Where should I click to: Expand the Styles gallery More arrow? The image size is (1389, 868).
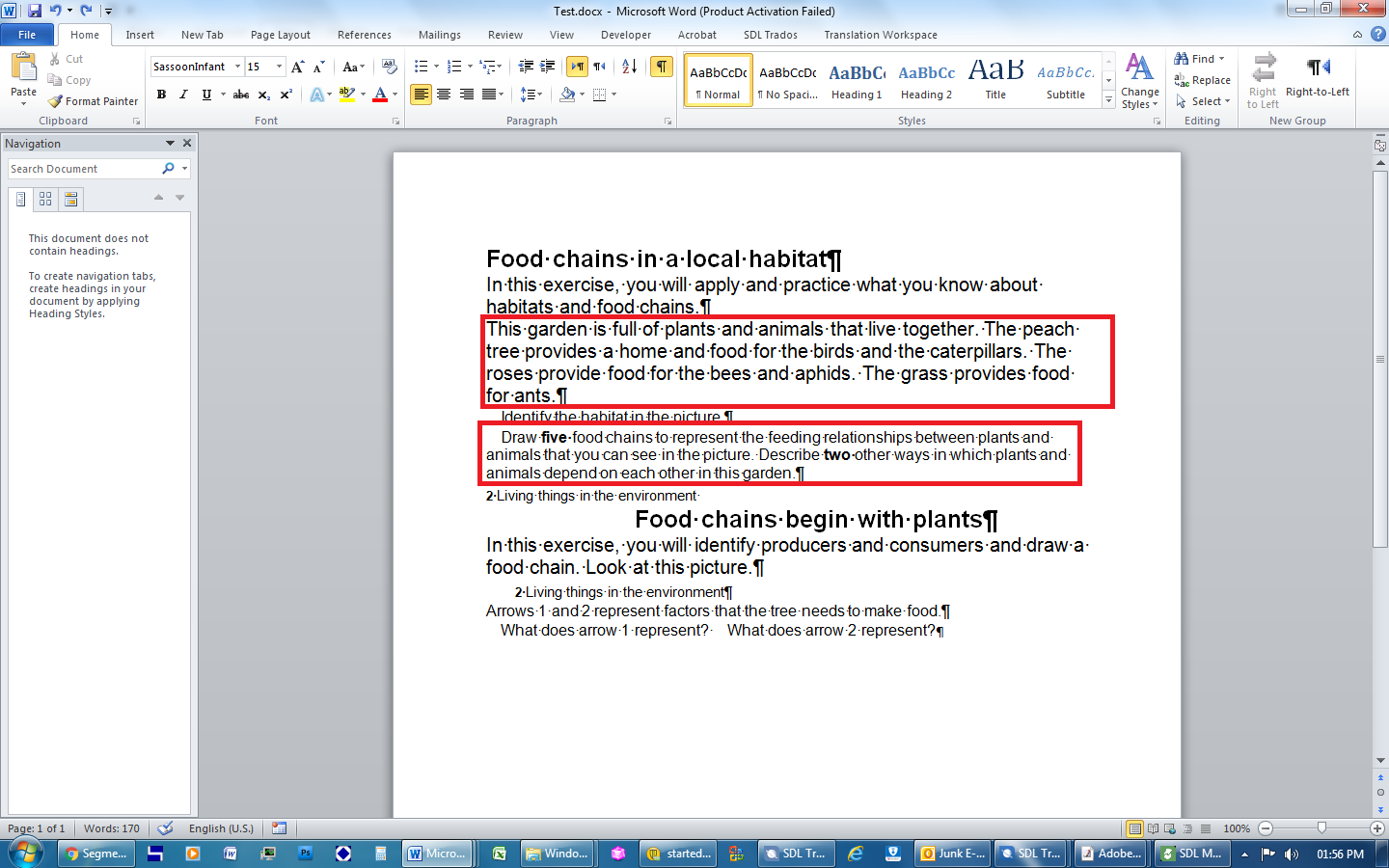pos(1109,100)
